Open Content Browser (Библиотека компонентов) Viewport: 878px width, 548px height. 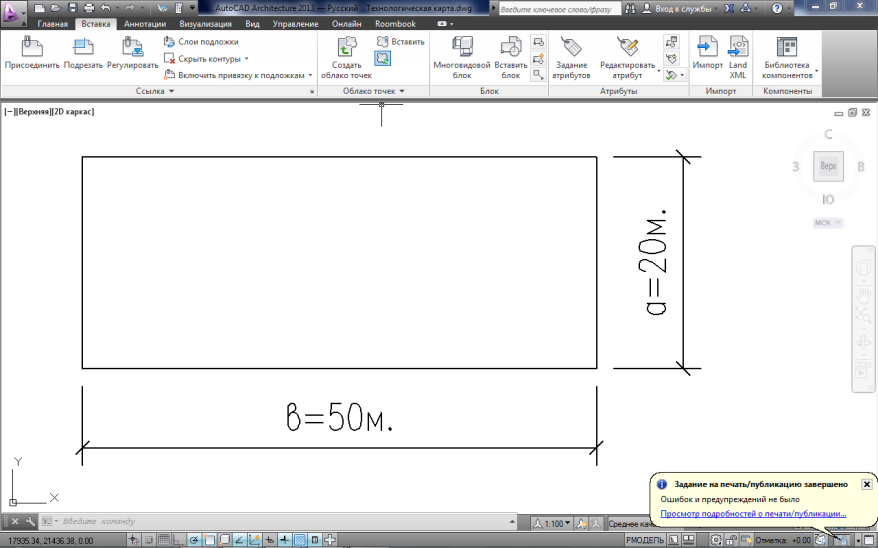787,58
